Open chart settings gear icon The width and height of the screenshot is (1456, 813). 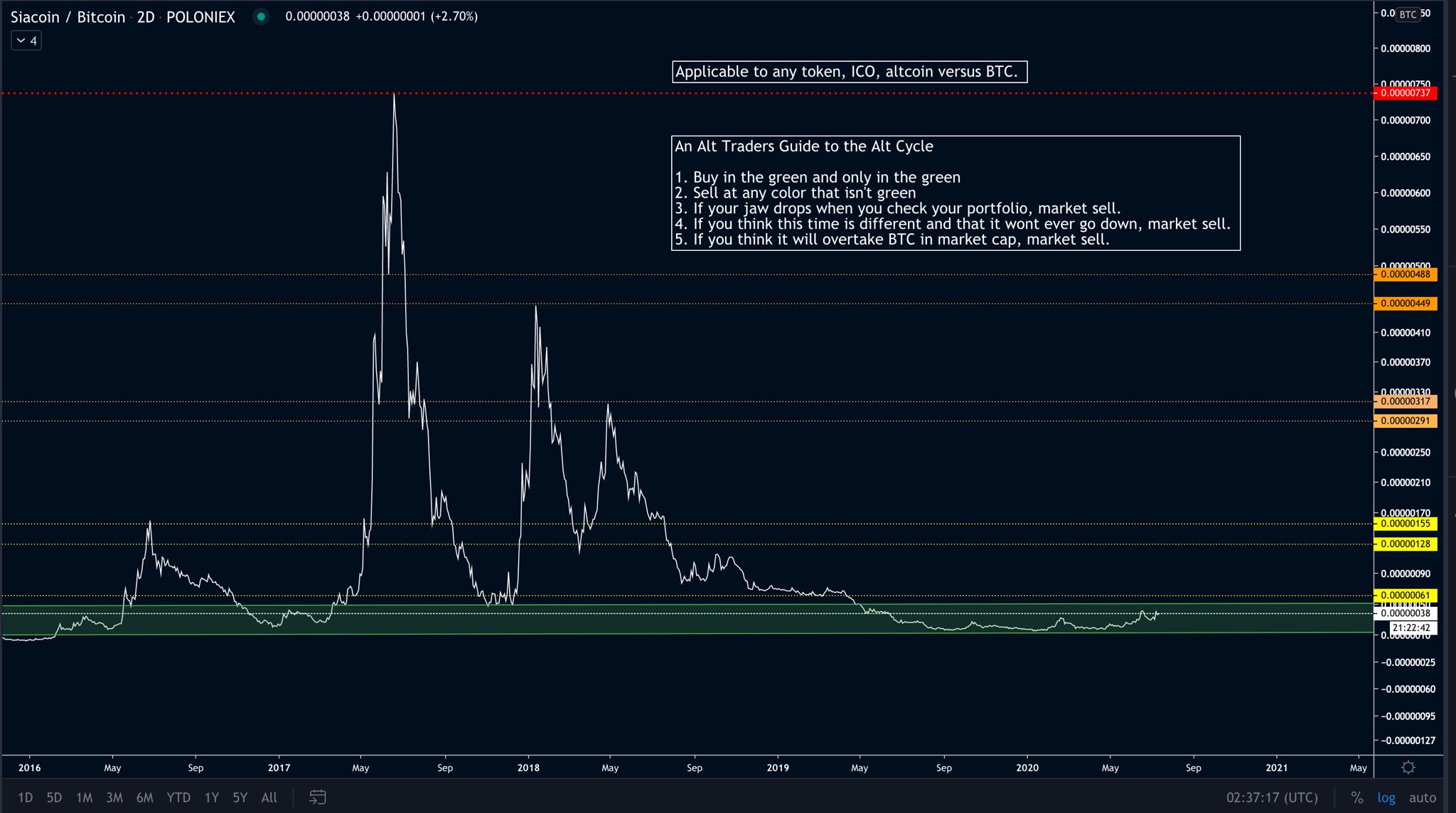(x=1408, y=768)
